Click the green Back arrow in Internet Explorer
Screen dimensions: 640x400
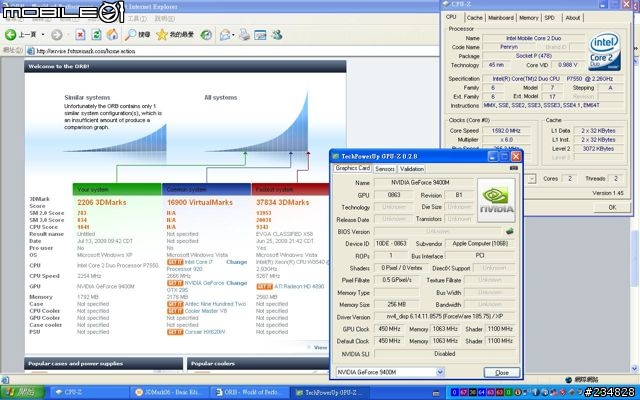tap(11, 35)
